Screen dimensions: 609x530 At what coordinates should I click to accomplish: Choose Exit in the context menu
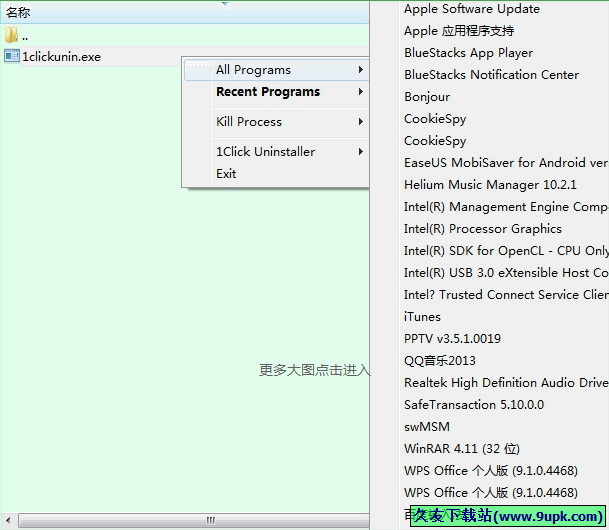(x=276, y=174)
